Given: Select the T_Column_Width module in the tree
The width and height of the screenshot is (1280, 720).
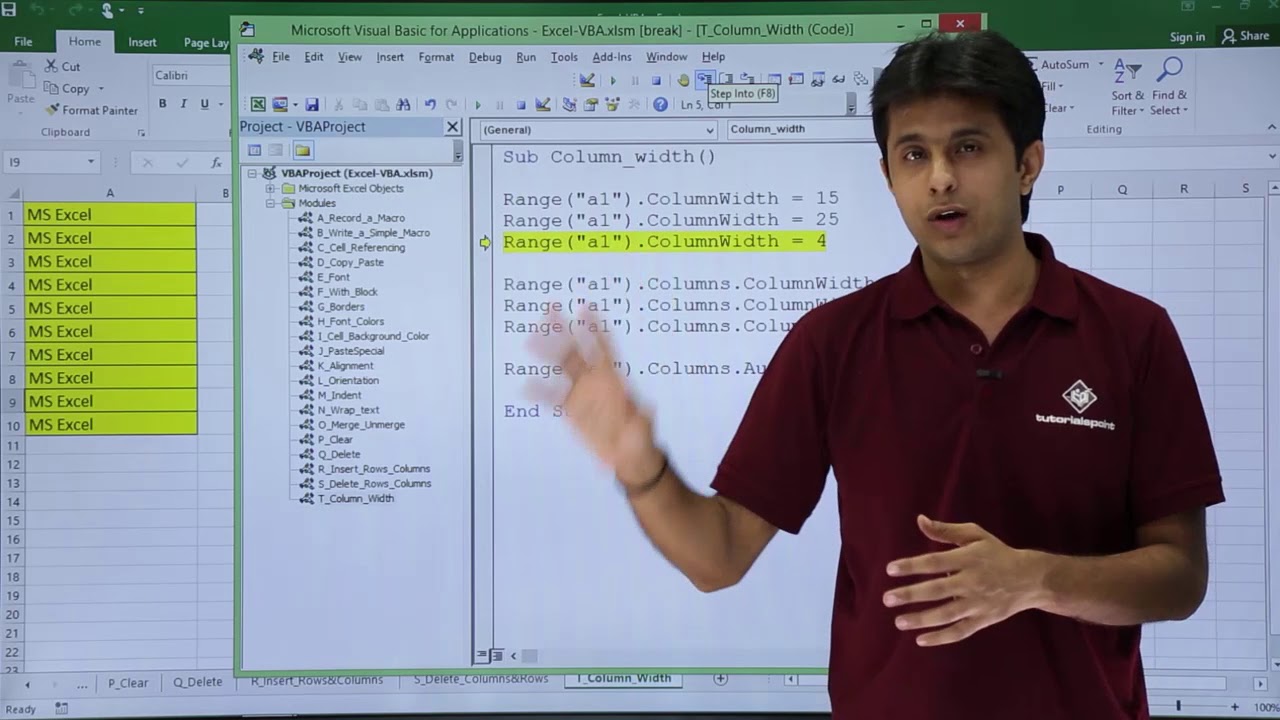Looking at the screenshot, I should point(356,498).
